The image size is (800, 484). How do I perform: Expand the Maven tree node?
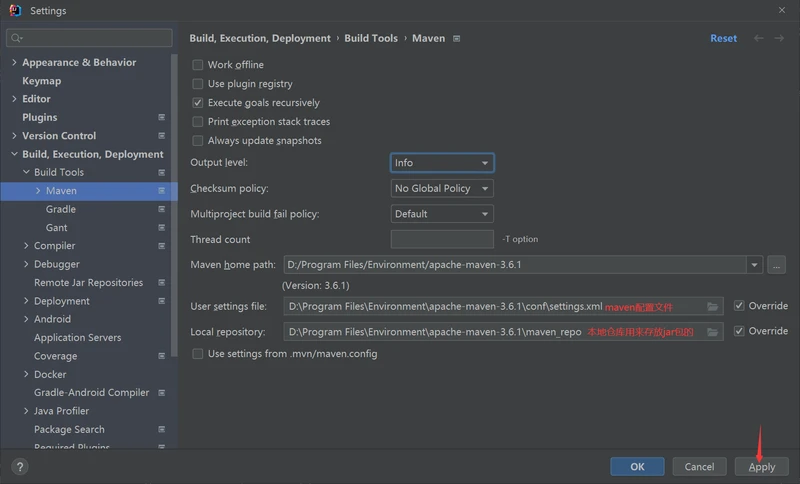coord(38,191)
